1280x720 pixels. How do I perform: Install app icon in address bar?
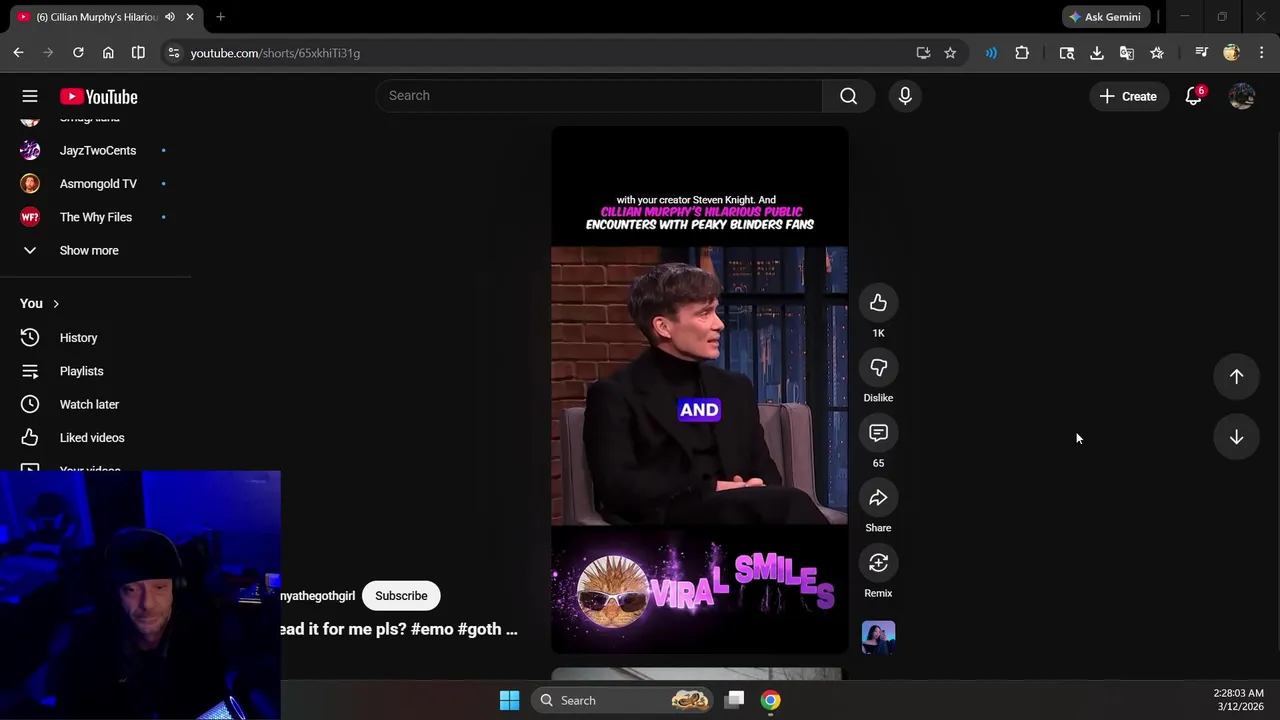point(923,53)
